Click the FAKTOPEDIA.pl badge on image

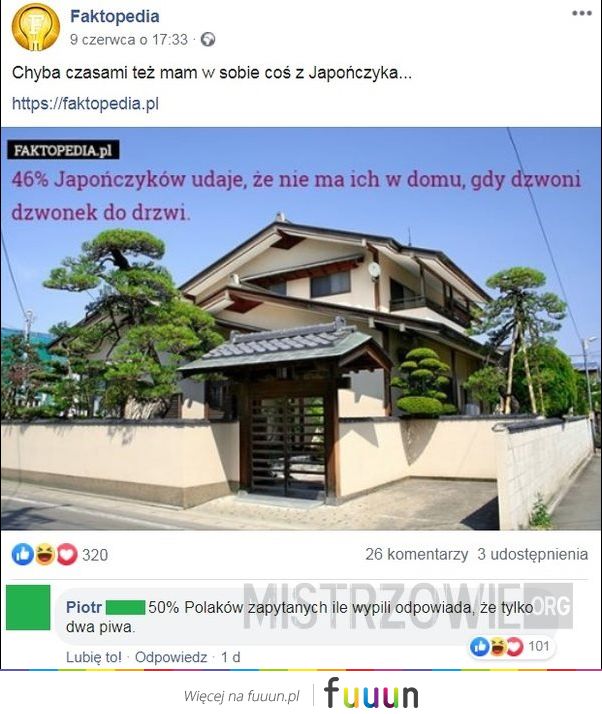point(63,150)
